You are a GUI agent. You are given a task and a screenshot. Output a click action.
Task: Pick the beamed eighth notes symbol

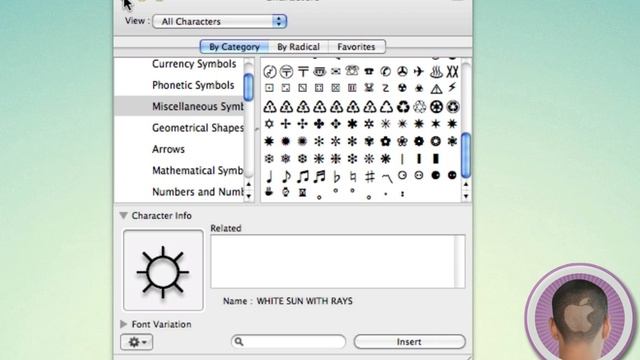(302, 177)
